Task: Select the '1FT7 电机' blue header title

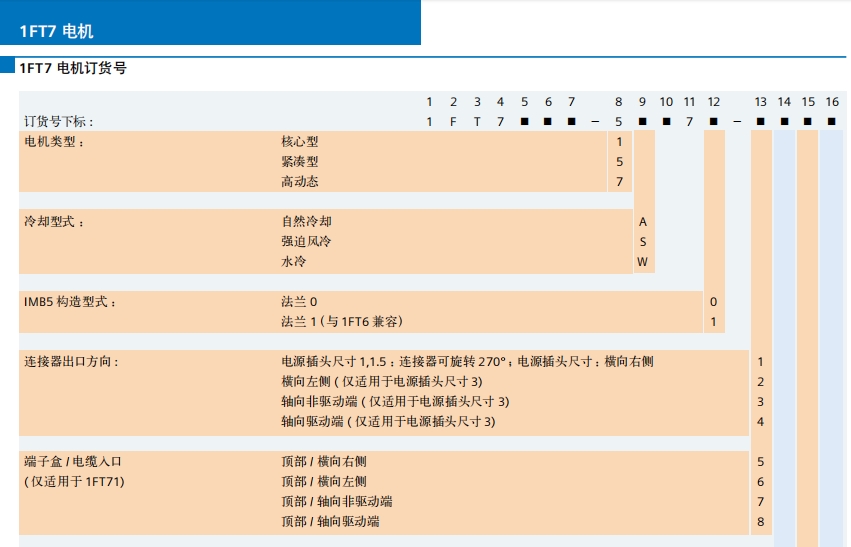Action: (x=56, y=31)
